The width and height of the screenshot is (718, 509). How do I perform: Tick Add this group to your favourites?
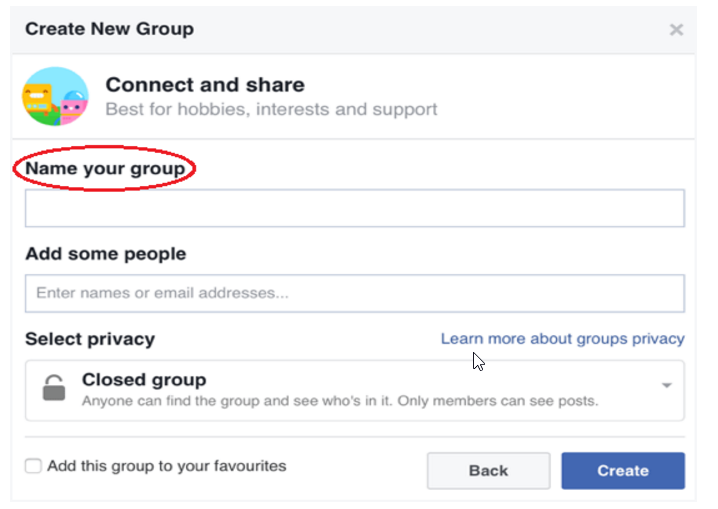coord(33,466)
